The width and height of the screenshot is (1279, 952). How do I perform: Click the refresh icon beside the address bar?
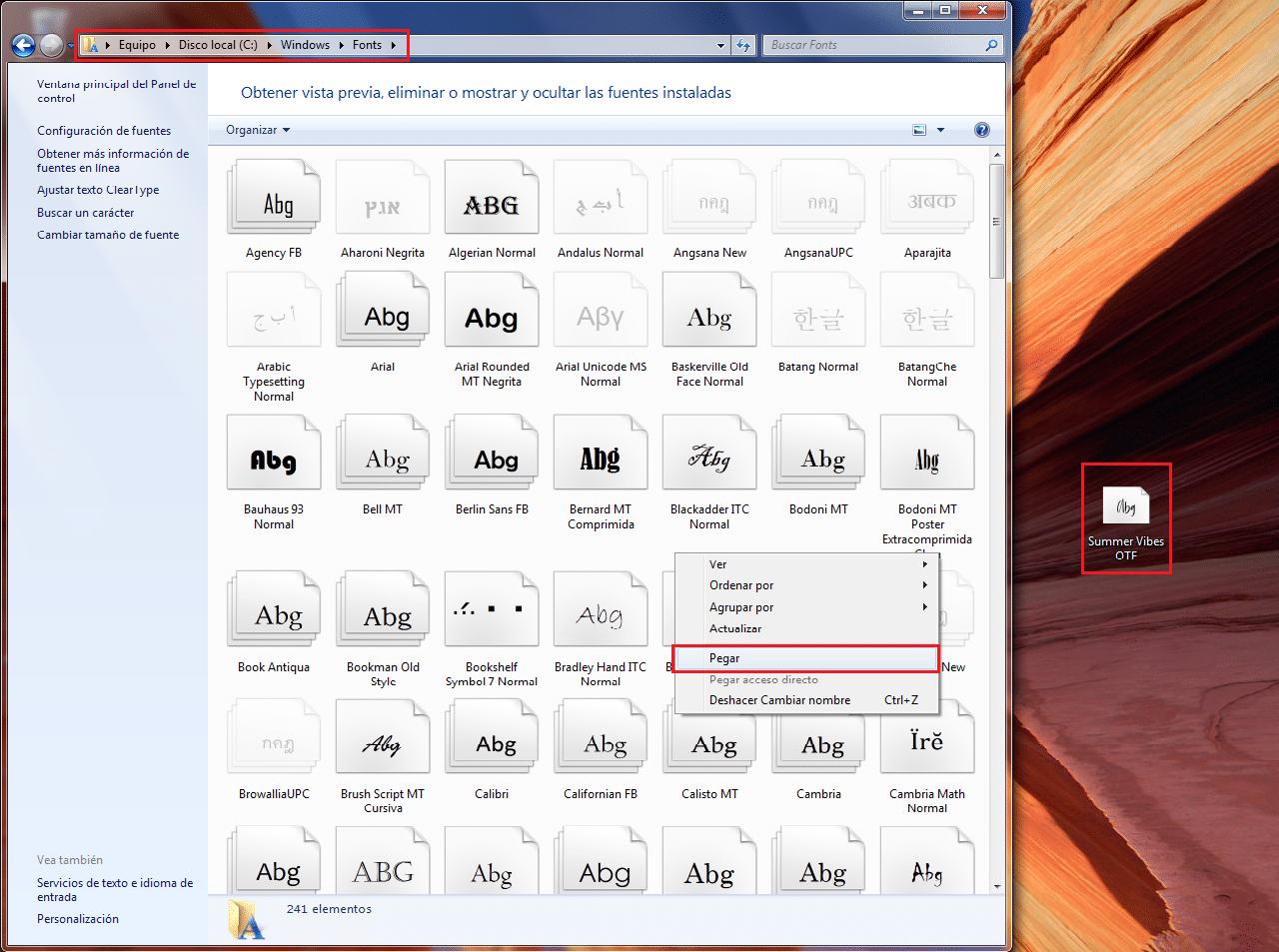click(744, 45)
